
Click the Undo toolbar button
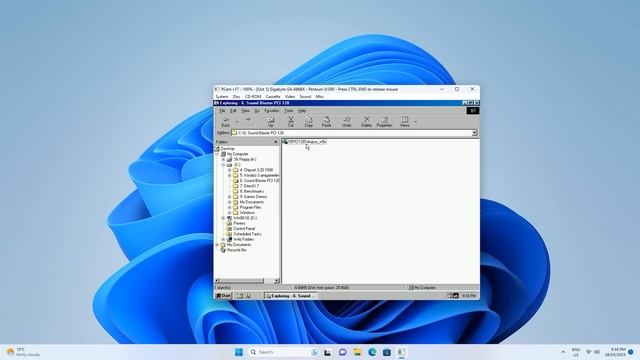pyautogui.click(x=347, y=122)
